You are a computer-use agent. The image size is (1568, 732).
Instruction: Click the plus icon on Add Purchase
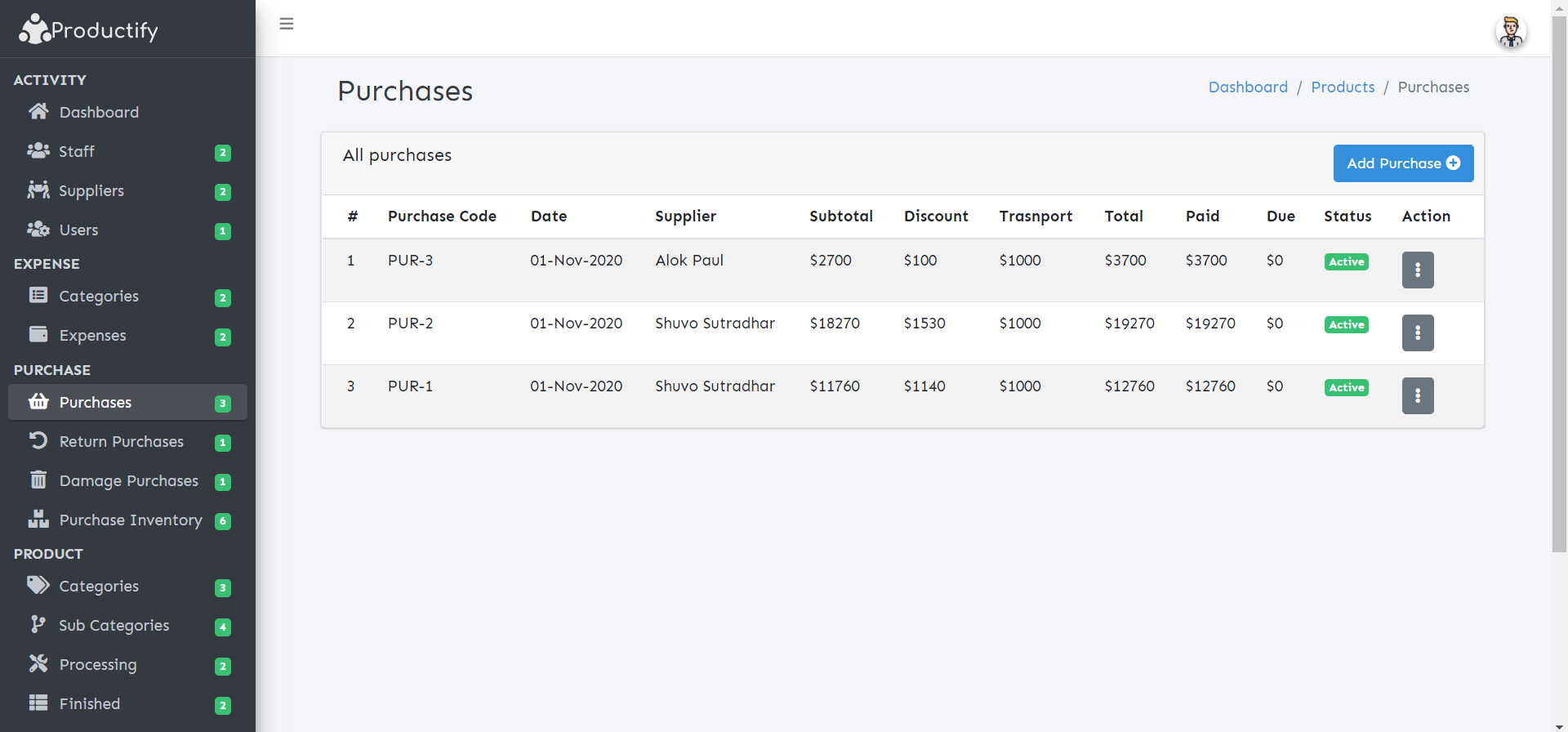tap(1454, 163)
